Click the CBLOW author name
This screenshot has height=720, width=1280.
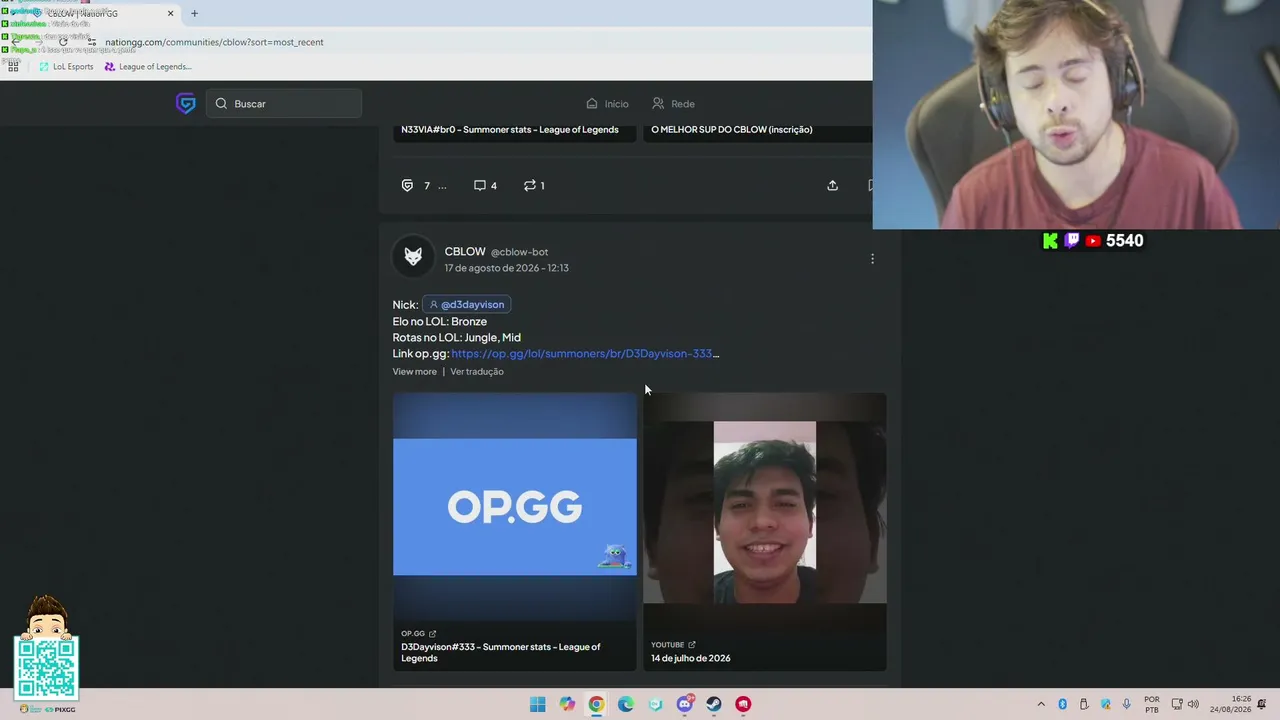[x=465, y=252]
